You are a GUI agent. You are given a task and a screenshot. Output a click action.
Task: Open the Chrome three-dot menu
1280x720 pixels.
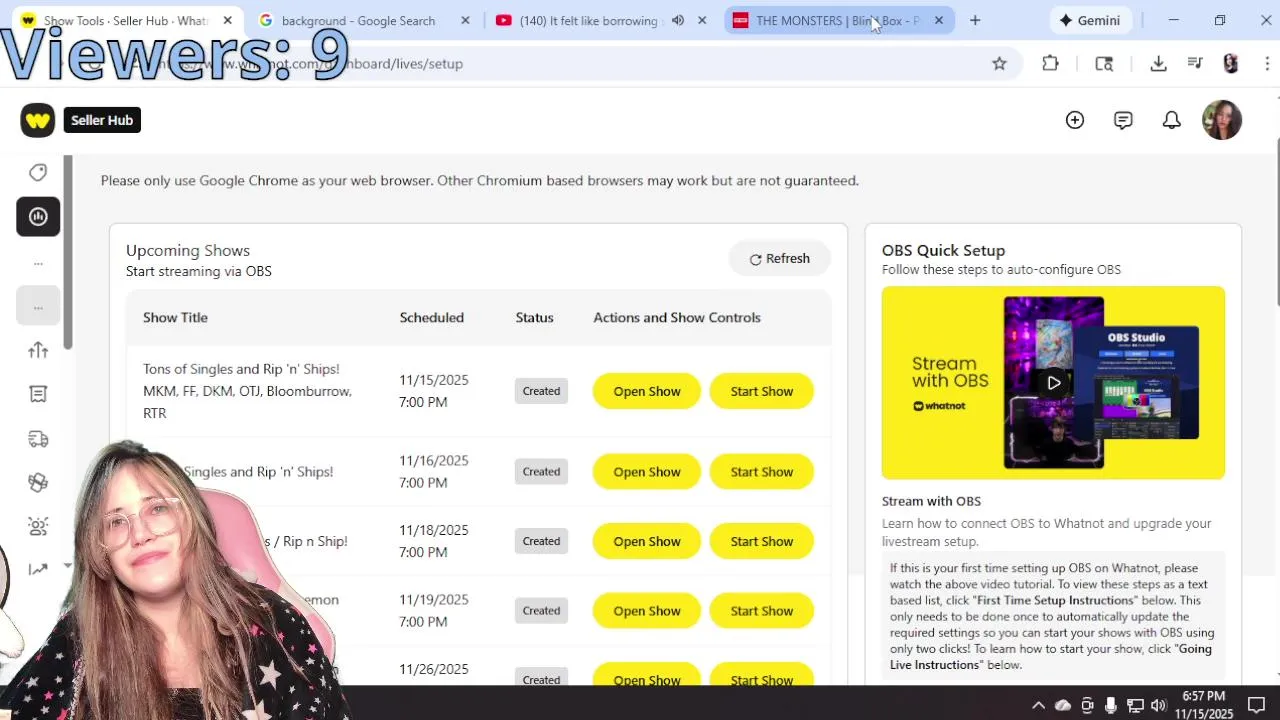click(x=1267, y=63)
